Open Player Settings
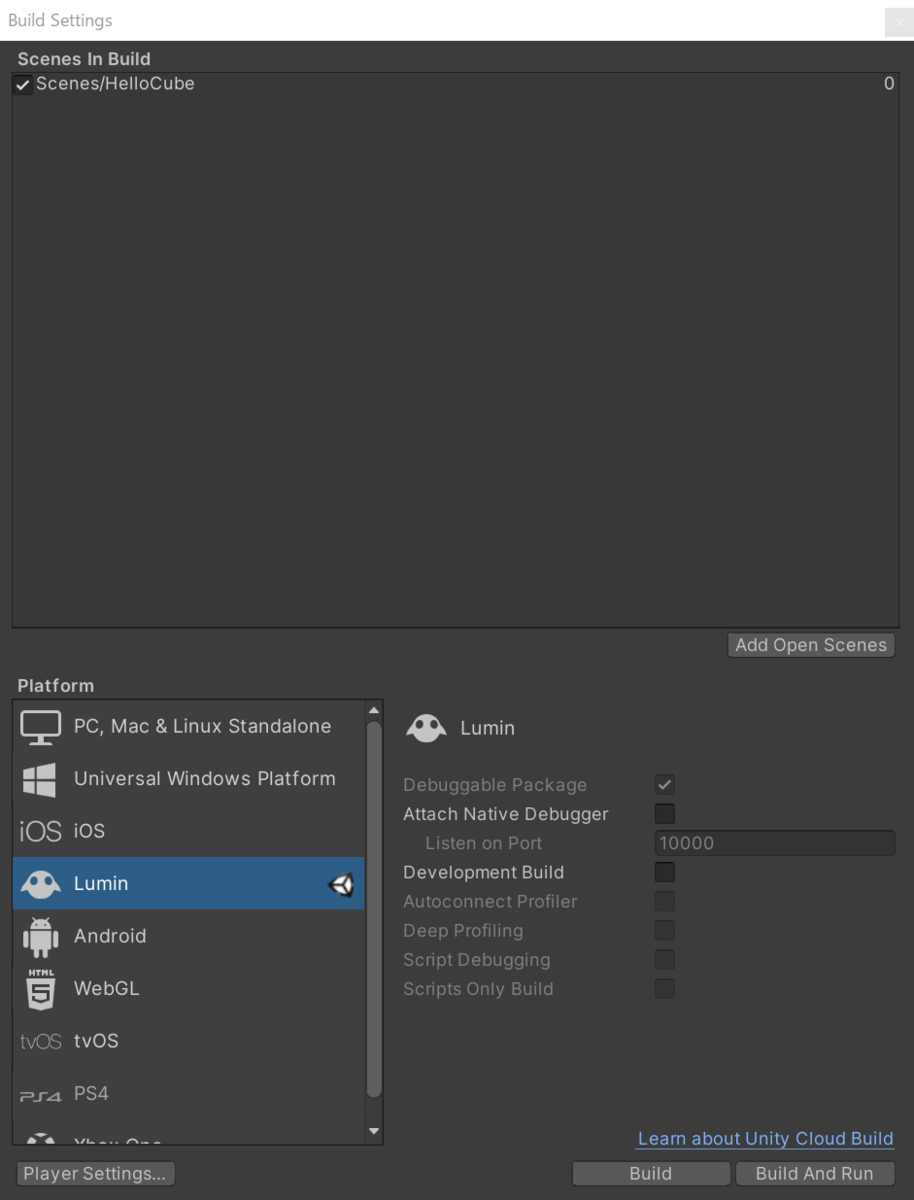 tap(95, 1173)
